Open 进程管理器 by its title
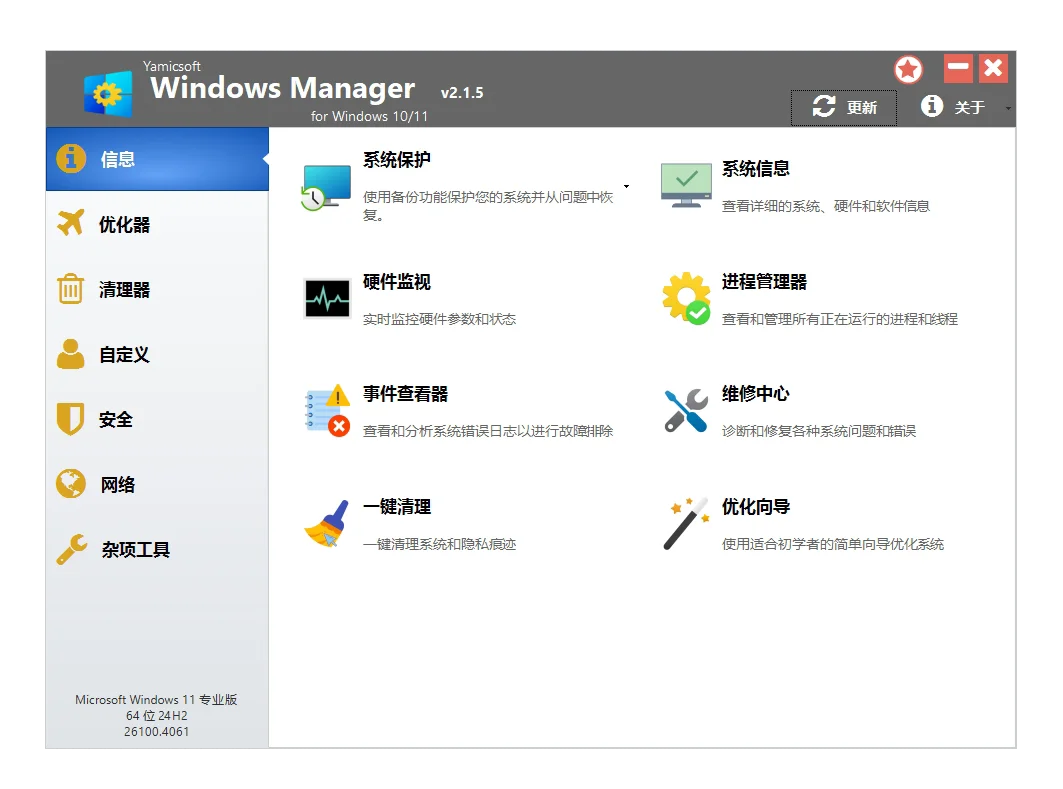Viewport: 1063px width, 789px height. tap(764, 282)
